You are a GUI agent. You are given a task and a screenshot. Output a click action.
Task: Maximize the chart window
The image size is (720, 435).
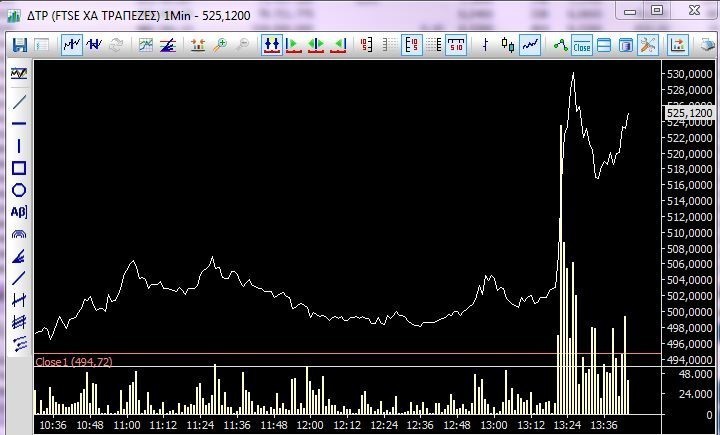coord(657,10)
